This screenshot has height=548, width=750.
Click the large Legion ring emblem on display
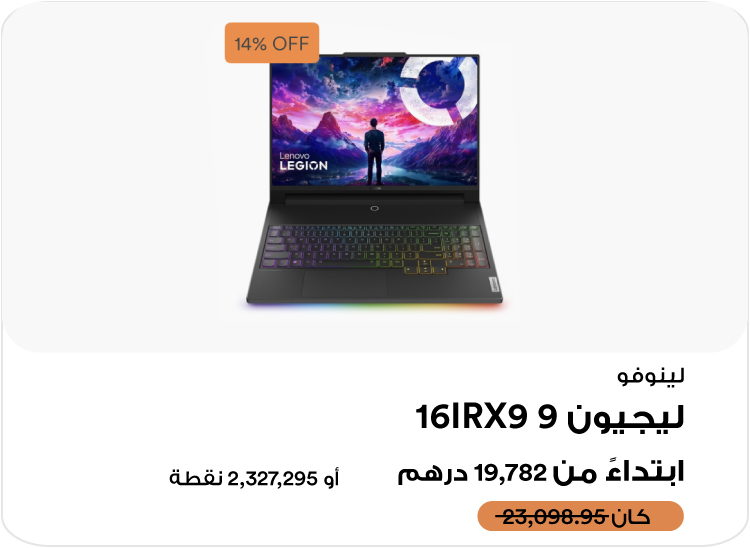click(439, 89)
